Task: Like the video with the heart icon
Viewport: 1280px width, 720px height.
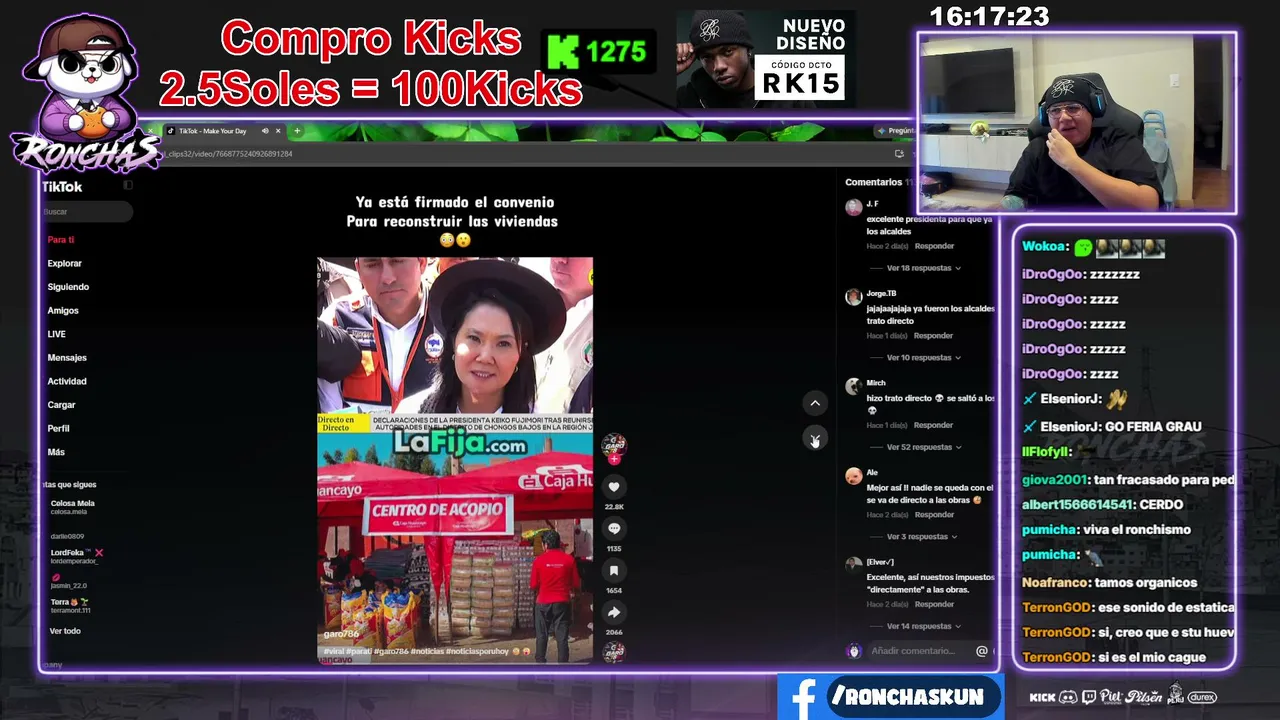Action: click(x=614, y=487)
